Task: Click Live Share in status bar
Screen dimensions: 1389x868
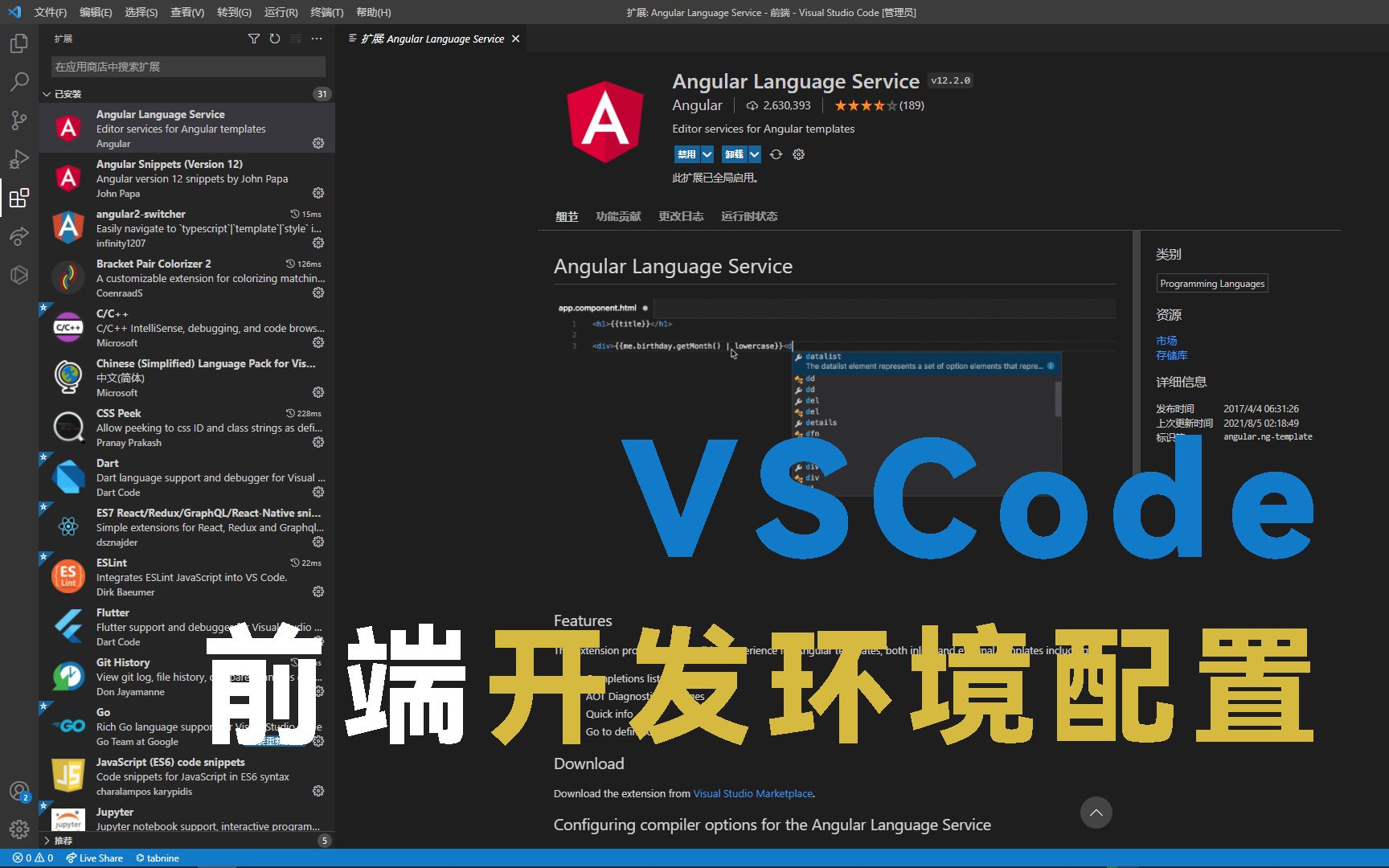Action: 95,858
